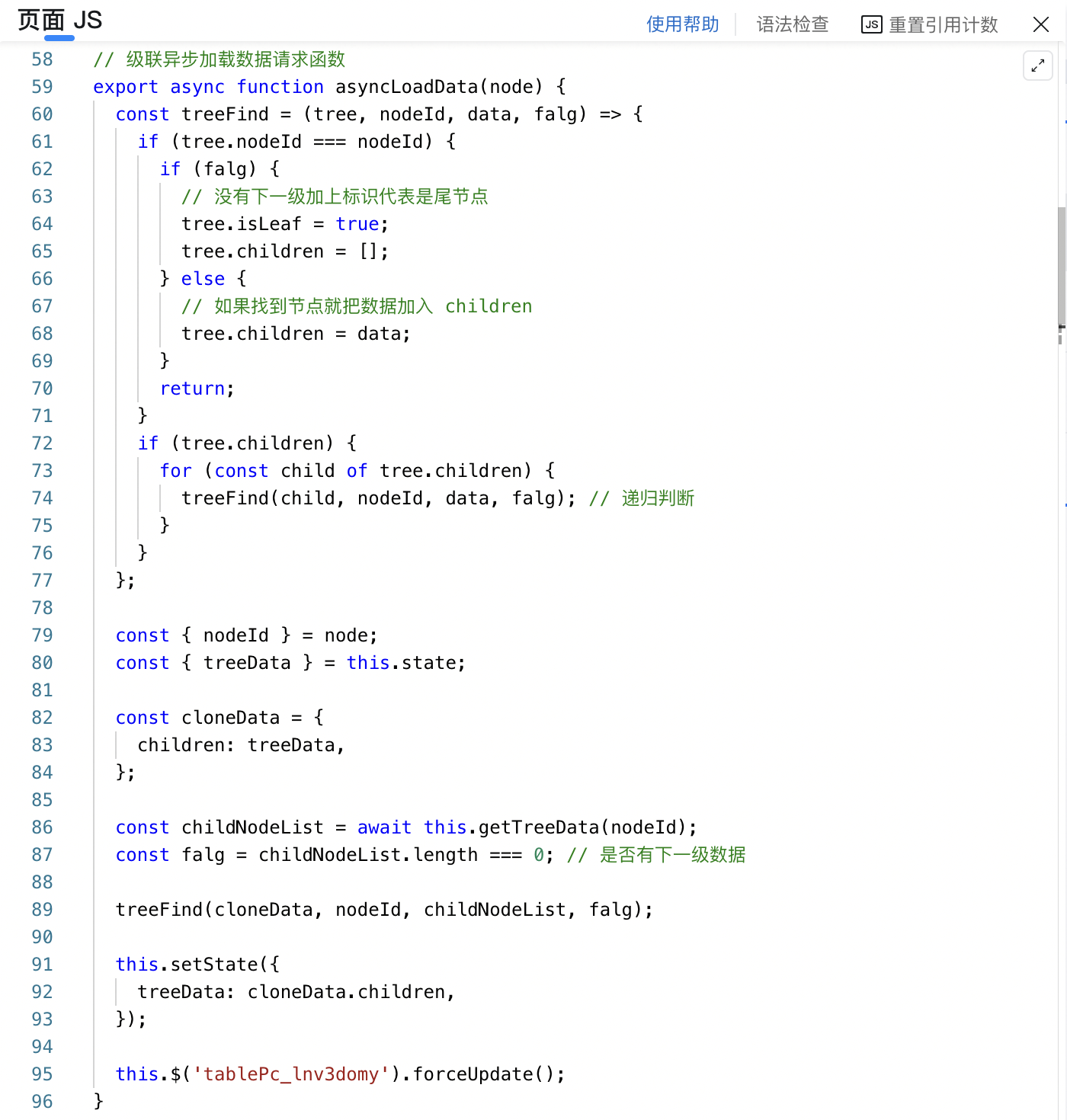Click the treeFind(cloneData, ...) call on line 89
This screenshot has width=1067, height=1120.
click(384, 910)
